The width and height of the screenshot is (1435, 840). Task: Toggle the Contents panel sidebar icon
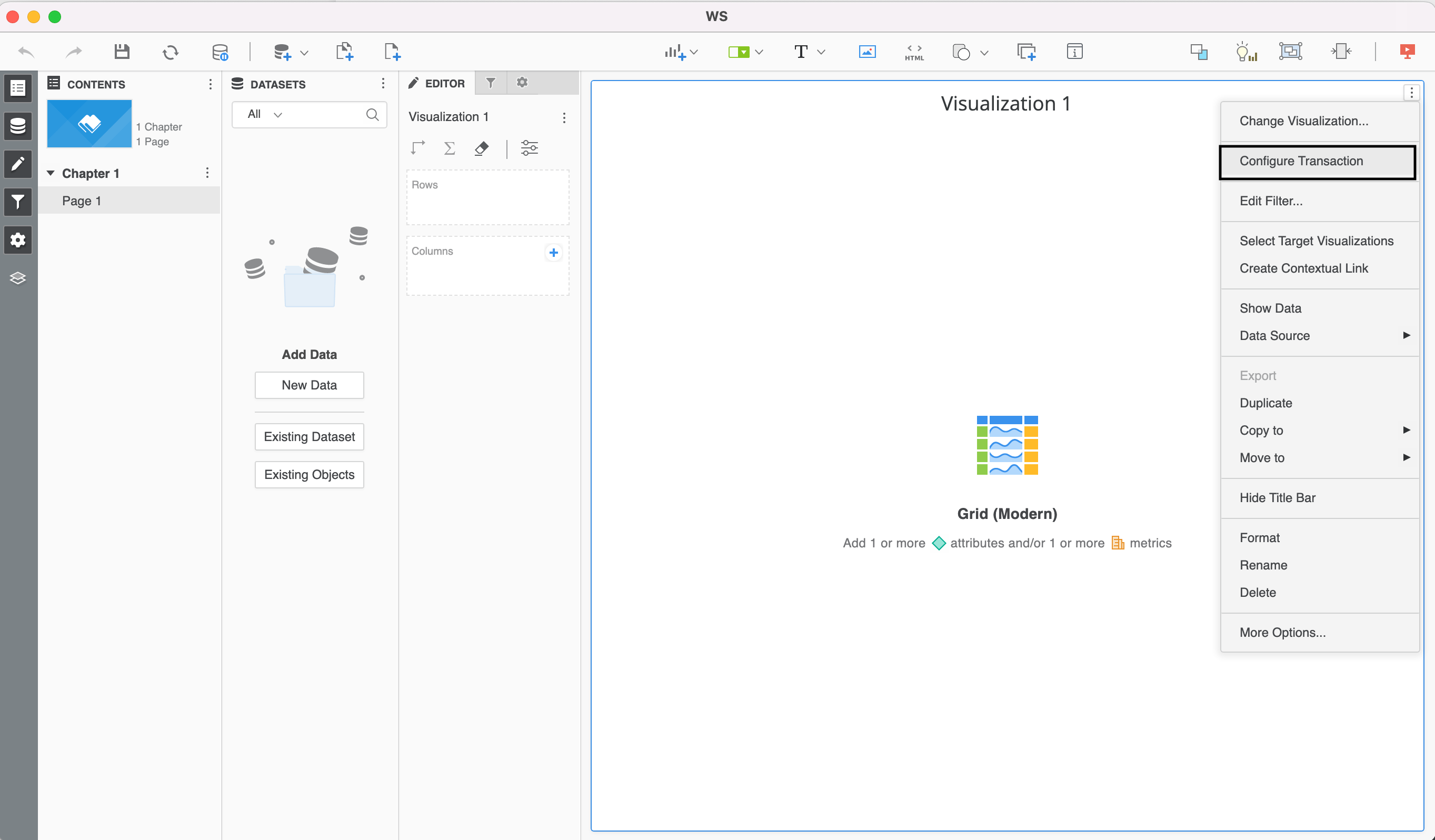tap(18, 88)
